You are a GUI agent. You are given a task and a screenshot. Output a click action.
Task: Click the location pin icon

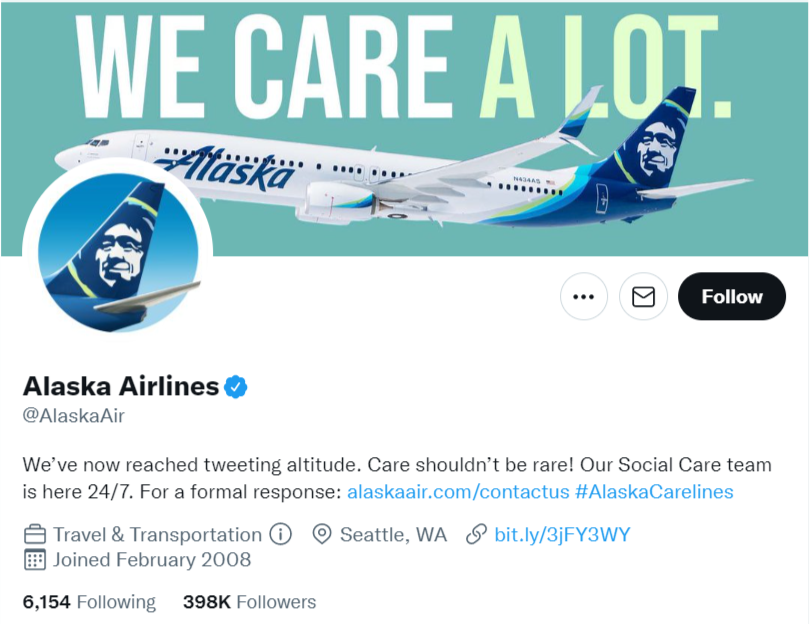point(322,534)
